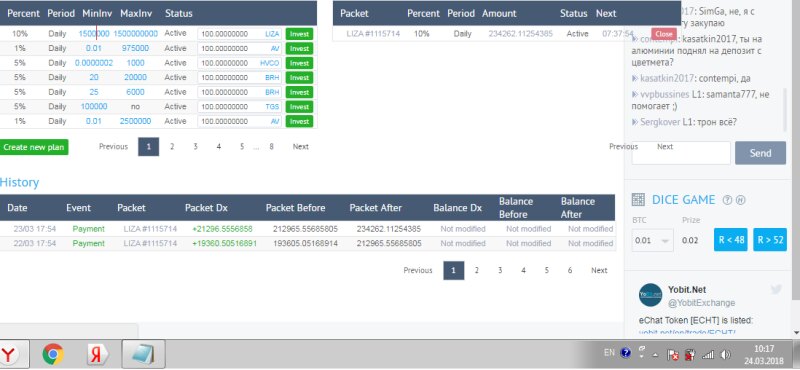Click the Yobit.Net profile avatar
Screen dimensions: 800x370
coord(651,295)
